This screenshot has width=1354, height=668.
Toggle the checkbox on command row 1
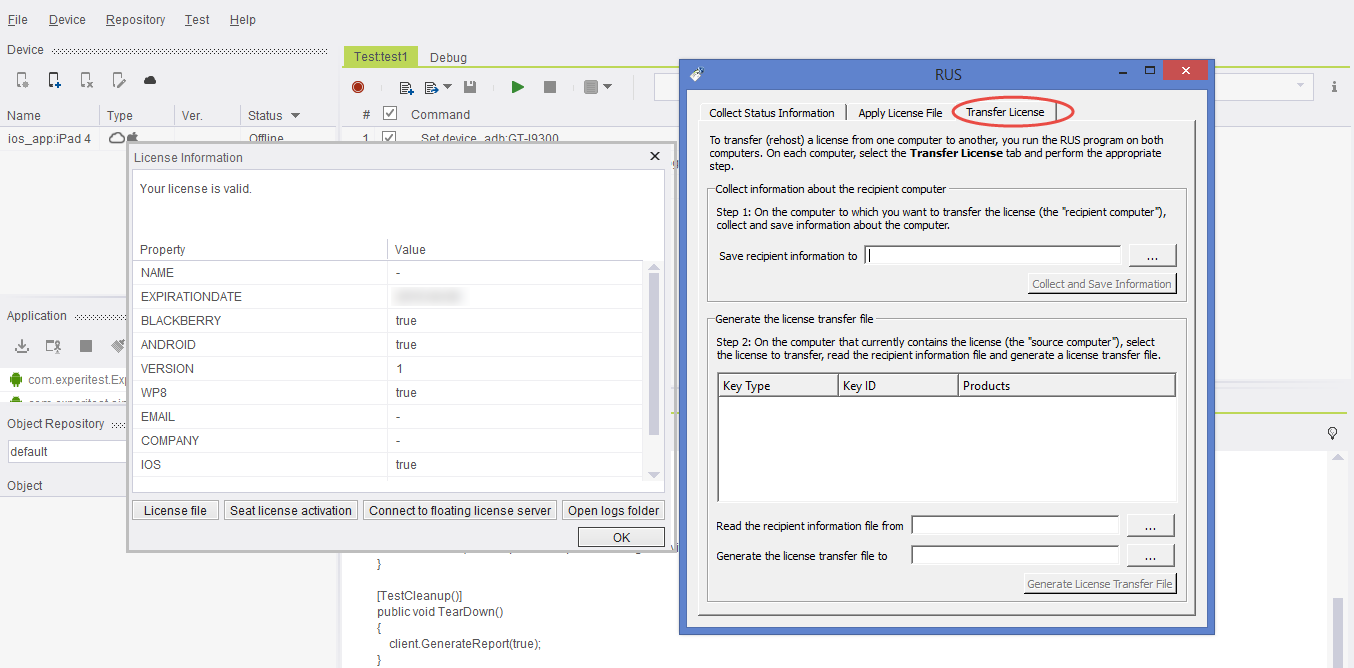(x=390, y=138)
